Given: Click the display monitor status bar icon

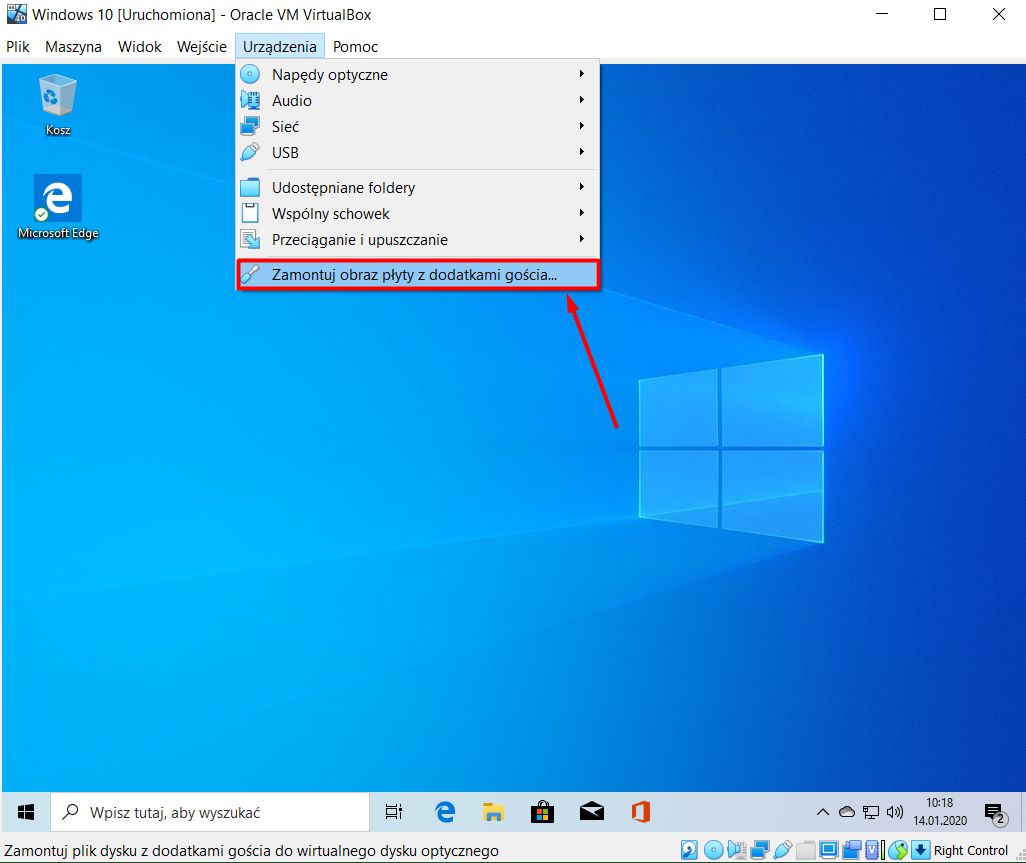Looking at the screenshot, I should pyautogui.click(x=828, y=850).
